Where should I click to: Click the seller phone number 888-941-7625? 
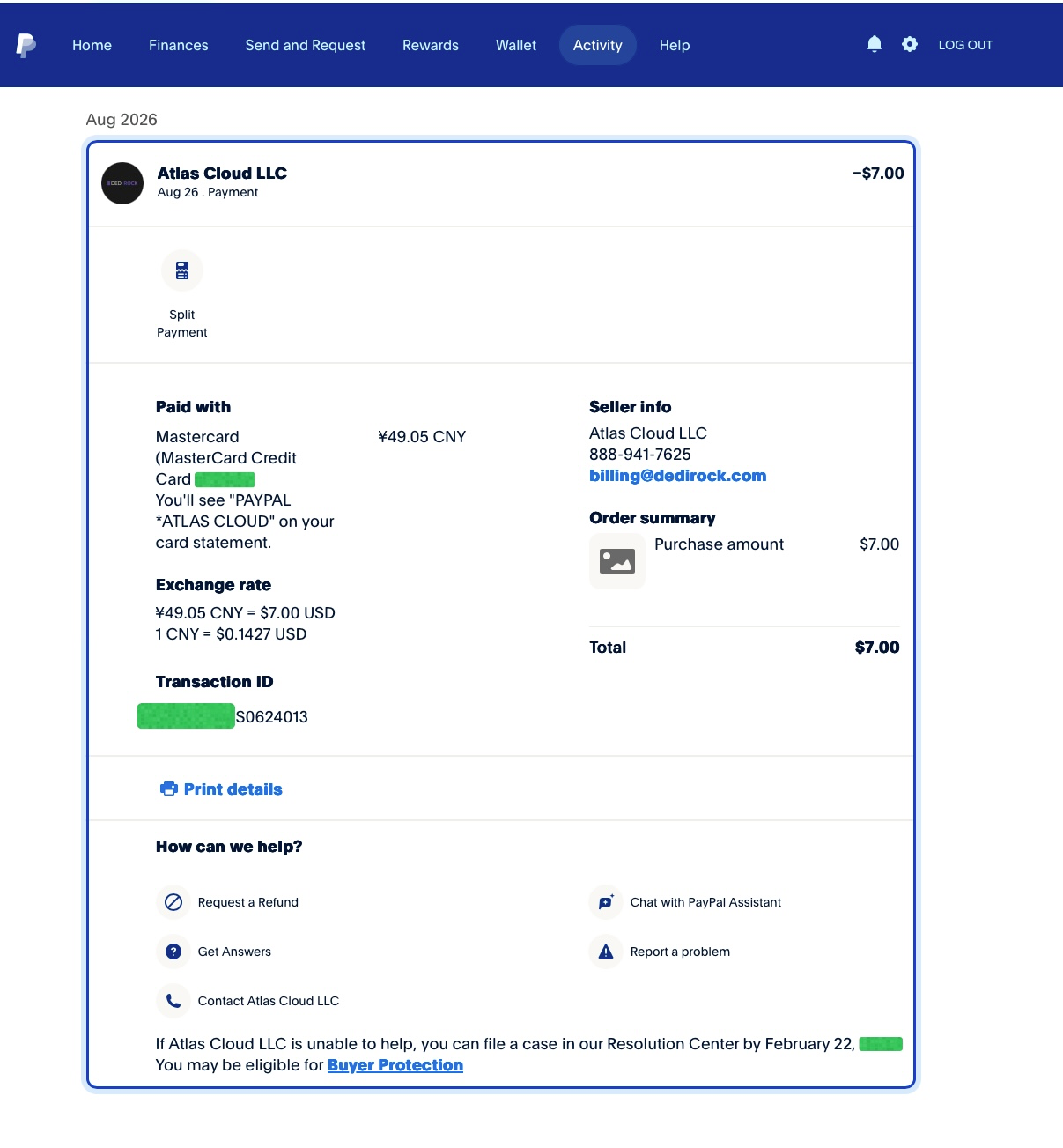[x=640, y=455]
